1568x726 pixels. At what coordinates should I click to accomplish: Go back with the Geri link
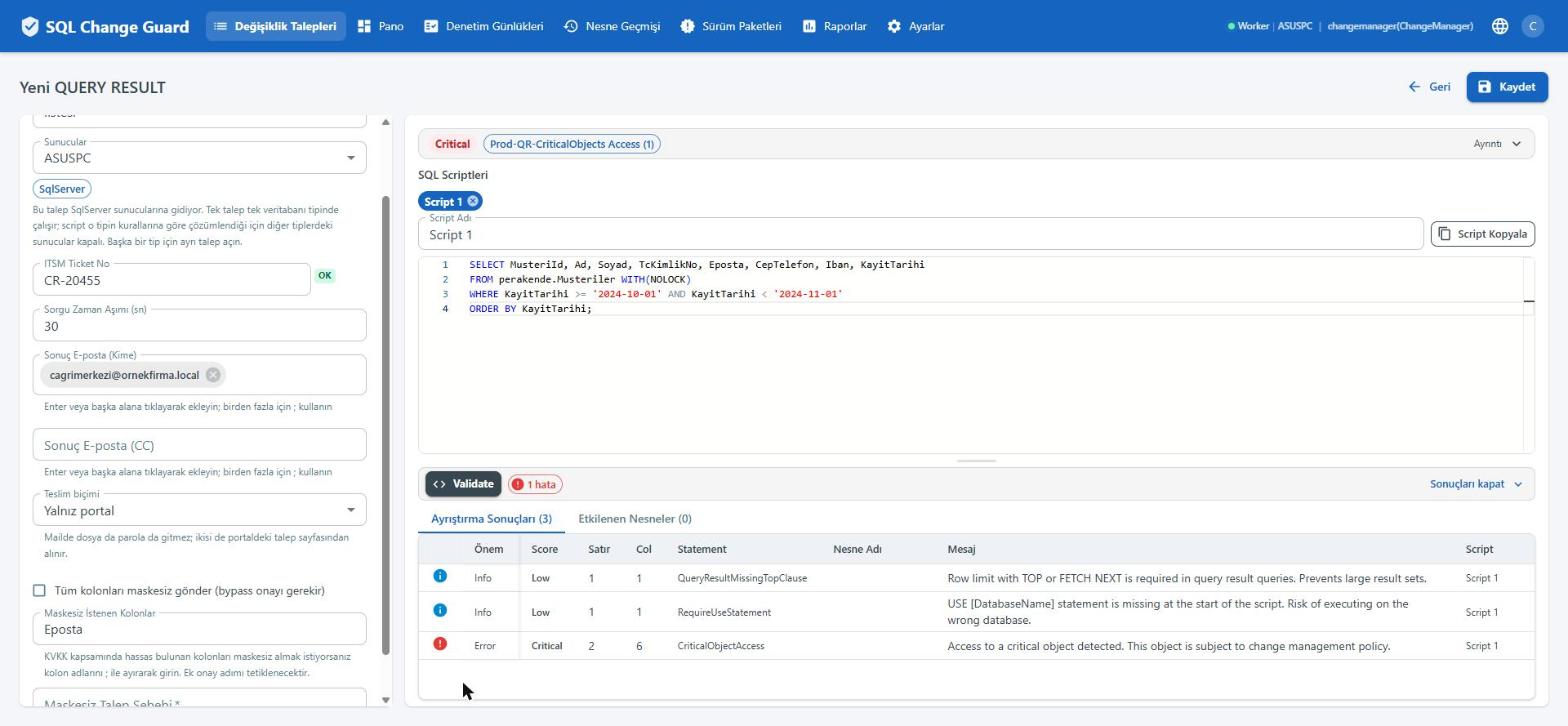tap(1429, 87)
